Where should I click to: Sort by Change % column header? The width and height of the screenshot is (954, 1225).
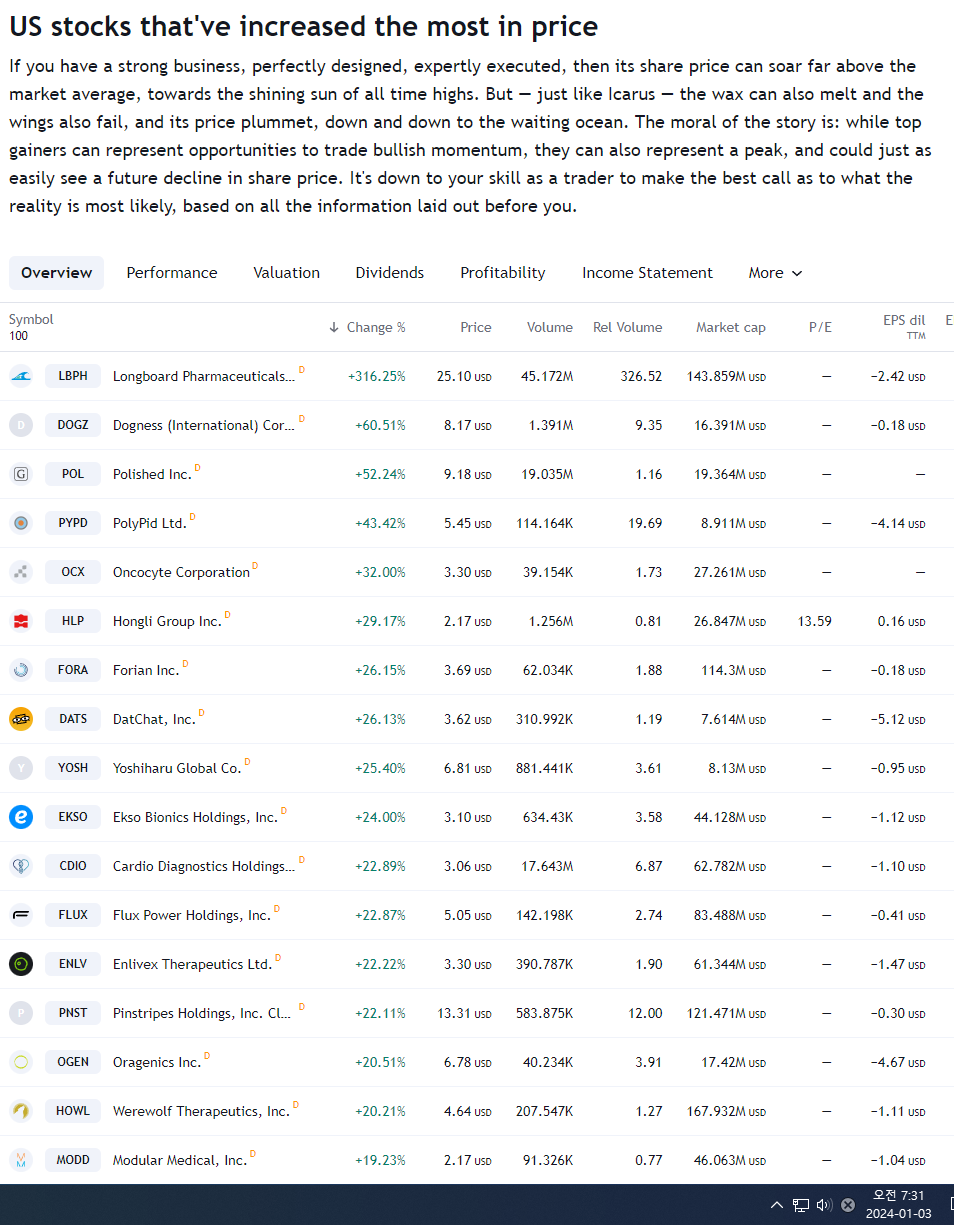pos(367,327)
